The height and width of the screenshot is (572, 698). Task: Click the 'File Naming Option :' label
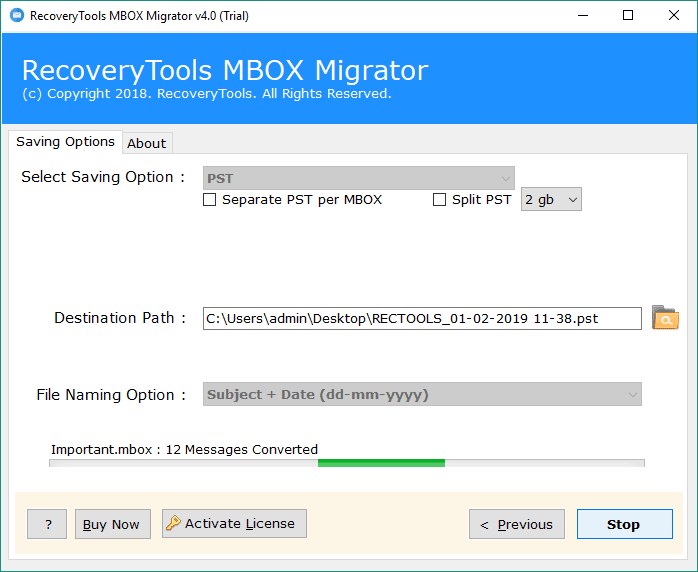(111, 395)
